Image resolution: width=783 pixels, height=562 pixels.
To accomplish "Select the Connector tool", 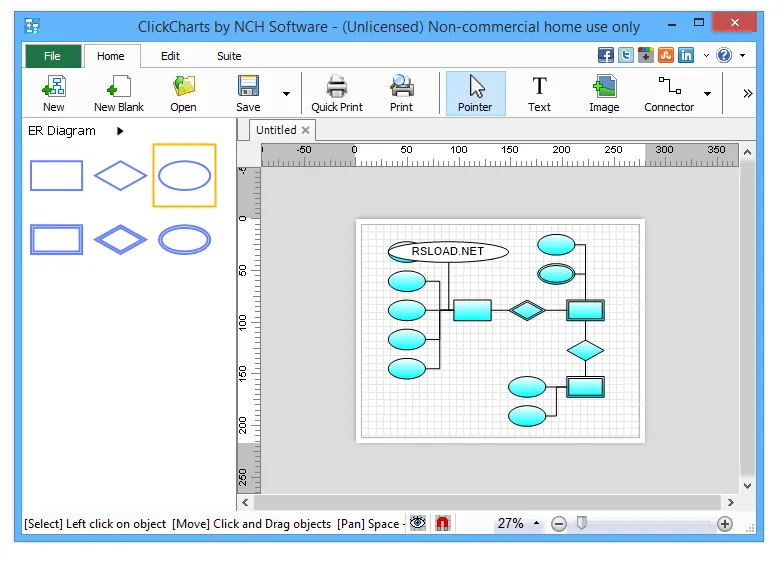I will click(x=669, y=93).
